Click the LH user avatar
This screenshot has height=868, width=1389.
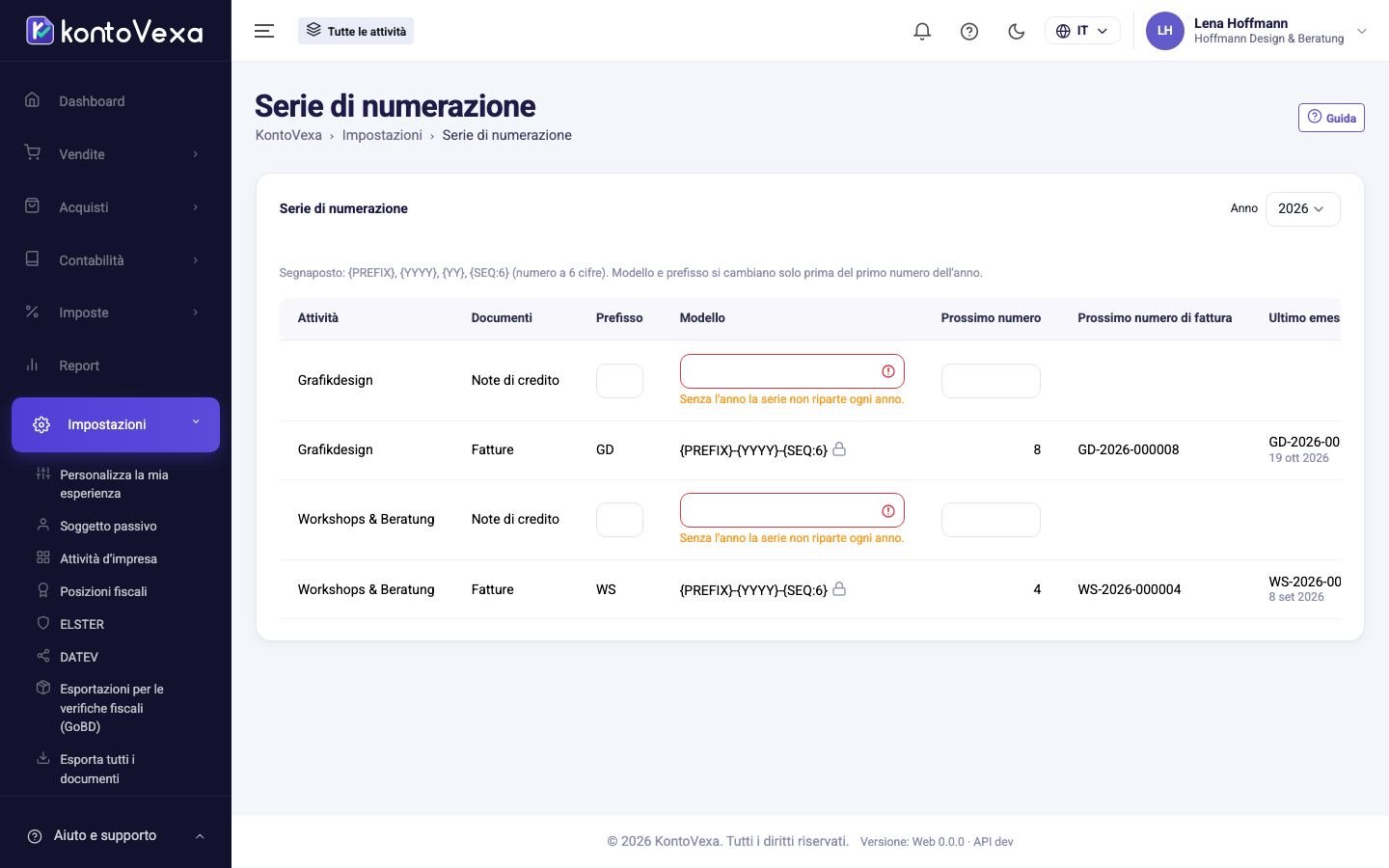[1164, 31]
